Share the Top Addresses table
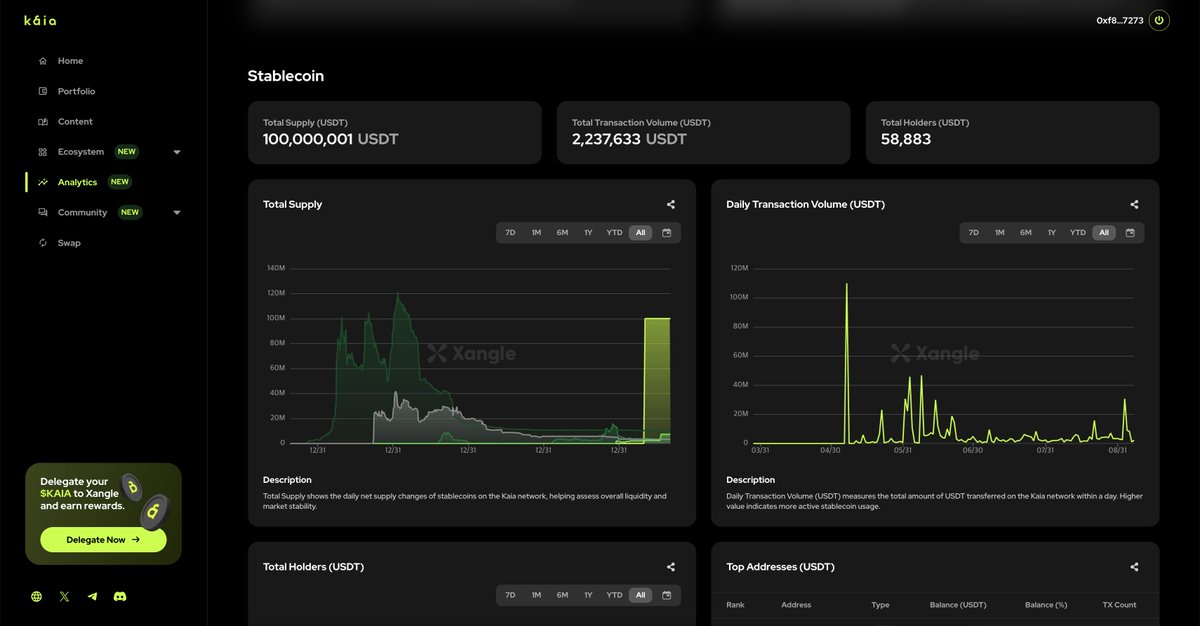1200x626 pixels. coord(1134,567)
